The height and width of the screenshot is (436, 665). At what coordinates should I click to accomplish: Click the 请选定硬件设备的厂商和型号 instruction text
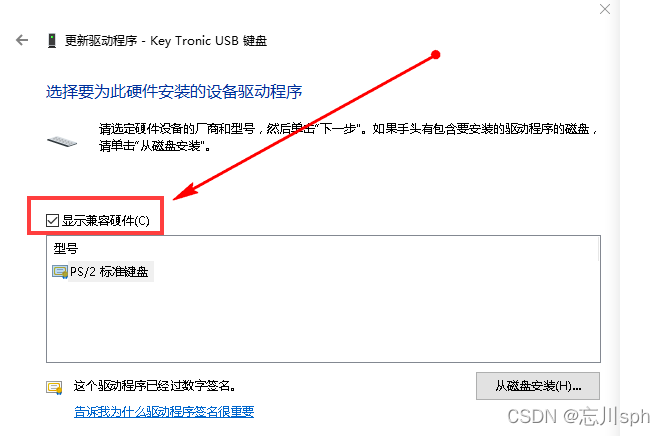pos(176,129)
